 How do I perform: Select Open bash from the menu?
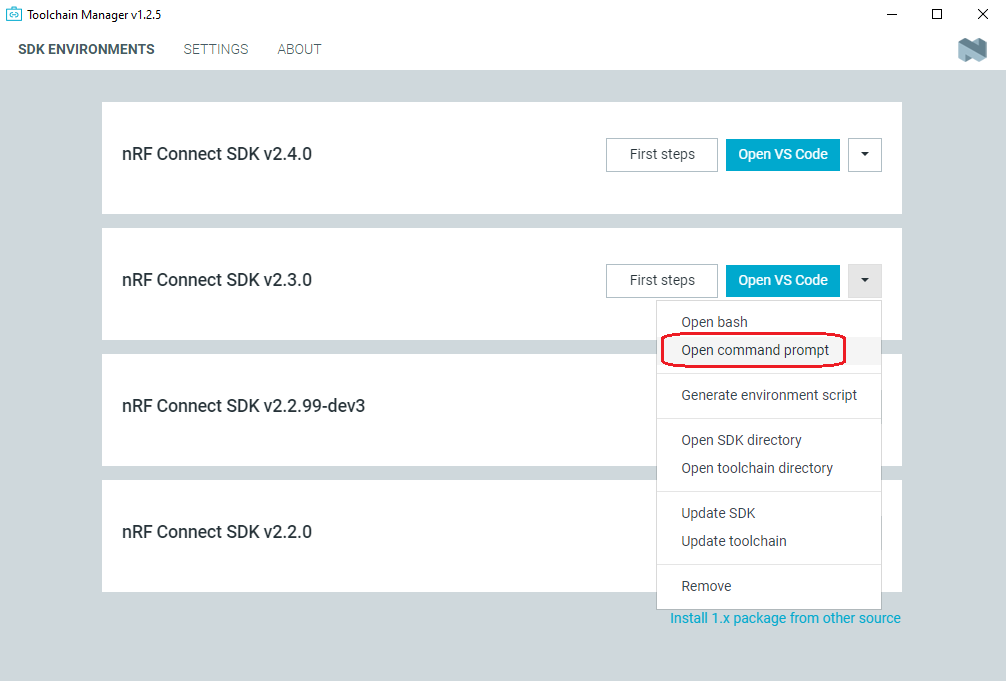point(769,322)
